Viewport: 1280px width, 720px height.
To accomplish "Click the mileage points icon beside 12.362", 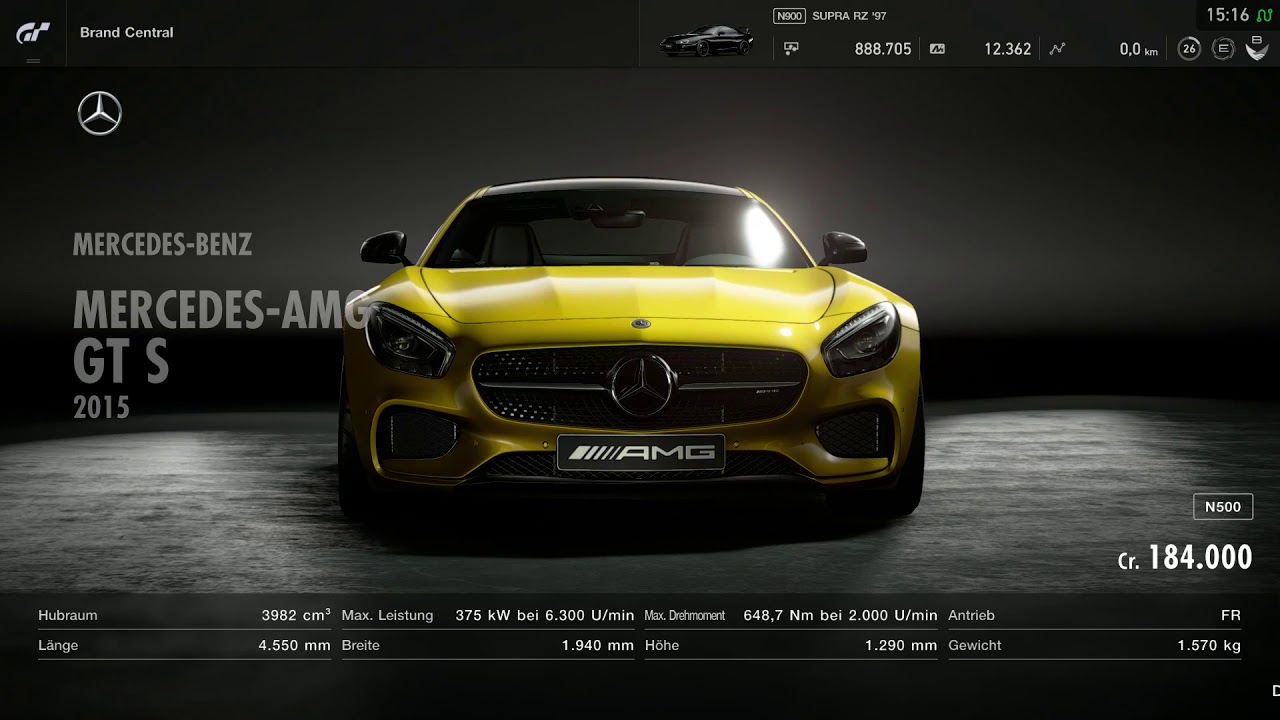I will pos(937,48).
